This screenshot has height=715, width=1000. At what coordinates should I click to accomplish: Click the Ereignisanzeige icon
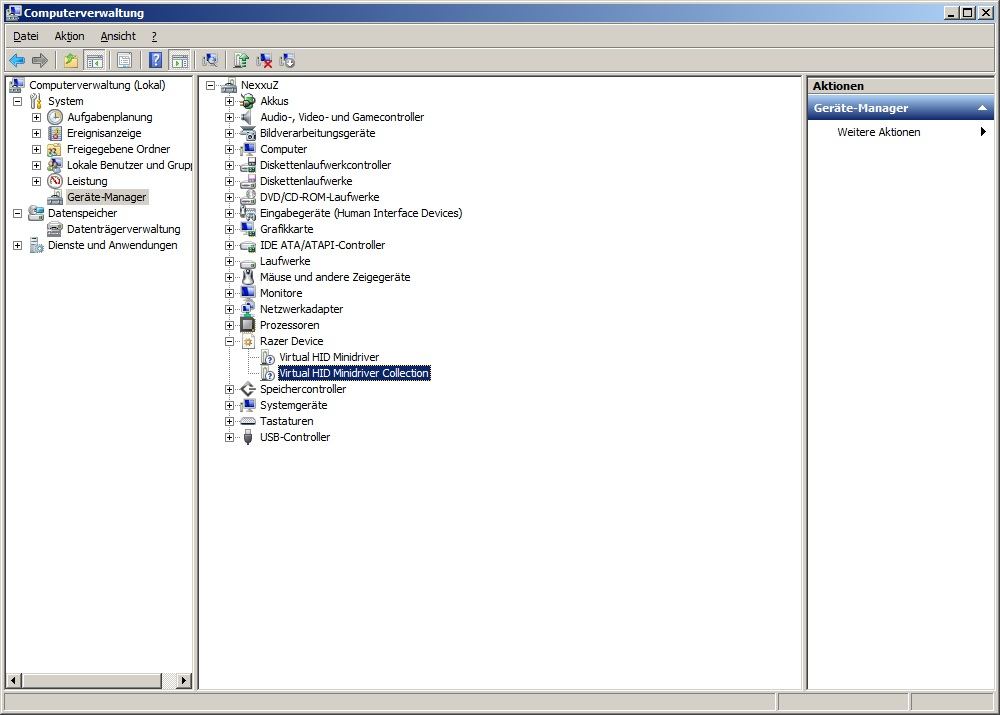point(55,133)
